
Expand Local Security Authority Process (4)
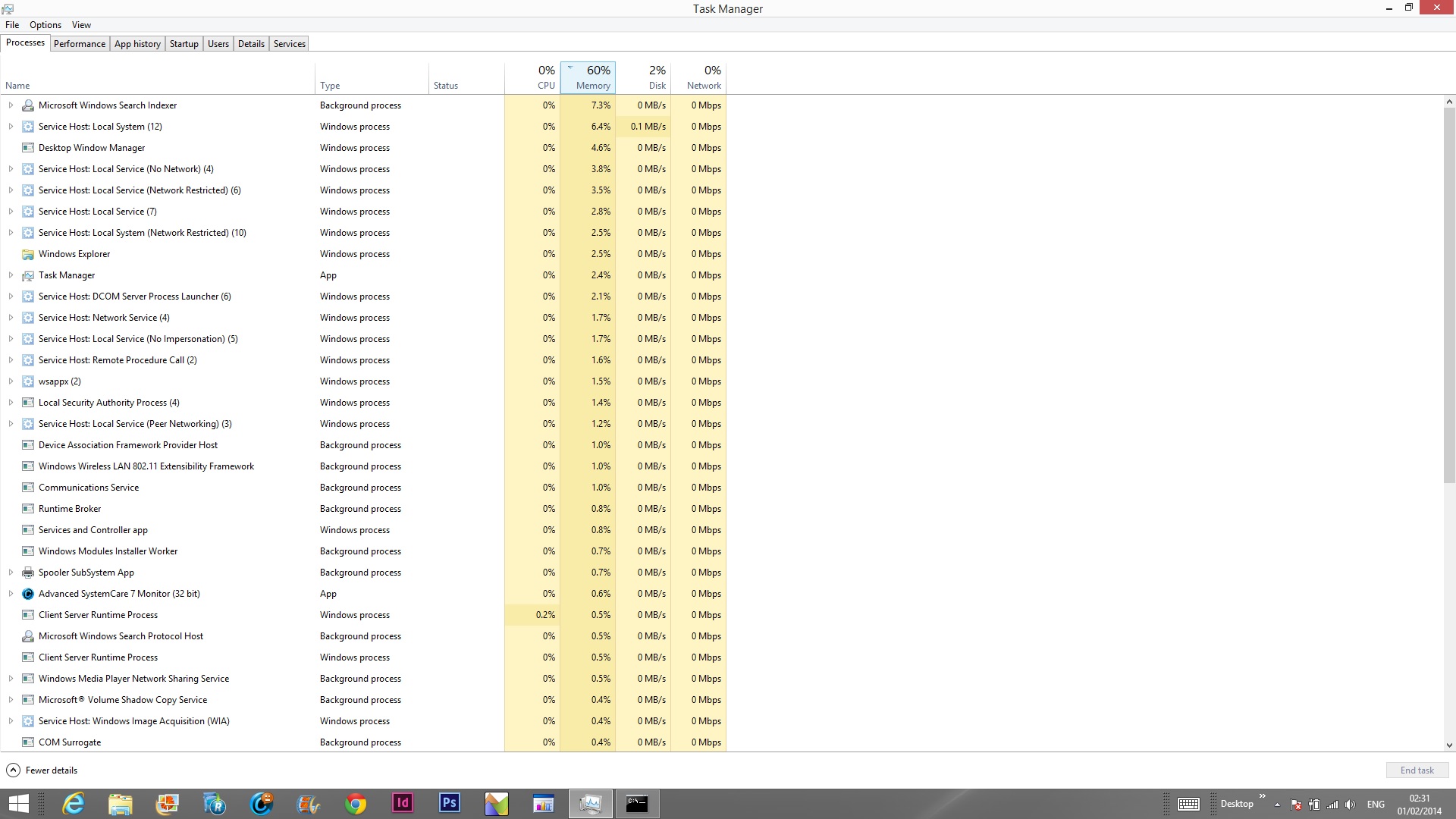click(11, 403)
